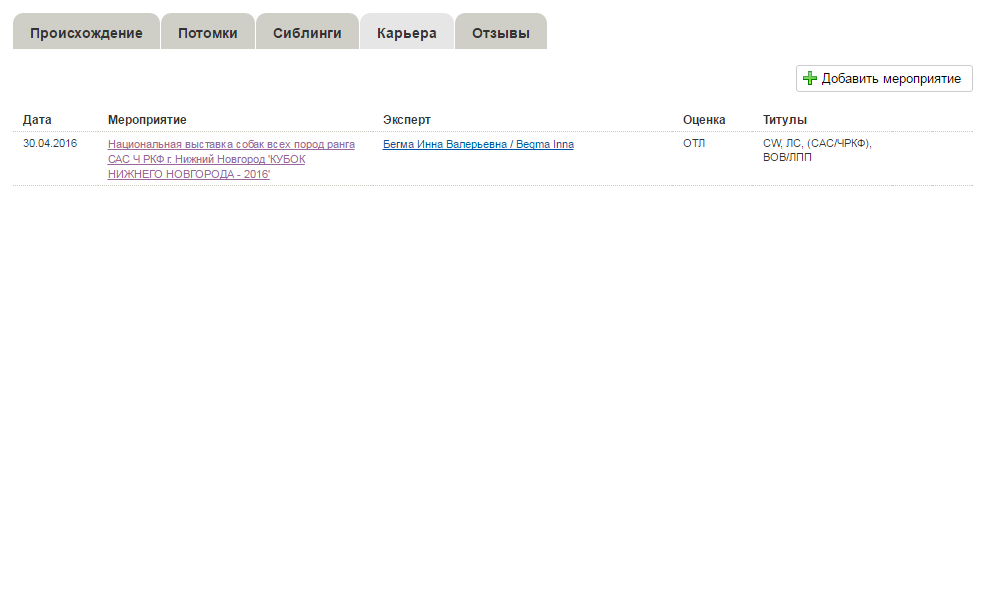This screenshot has width=987, height=614.
Task: Show the 'Отзывы' tab
Action: 501,33
